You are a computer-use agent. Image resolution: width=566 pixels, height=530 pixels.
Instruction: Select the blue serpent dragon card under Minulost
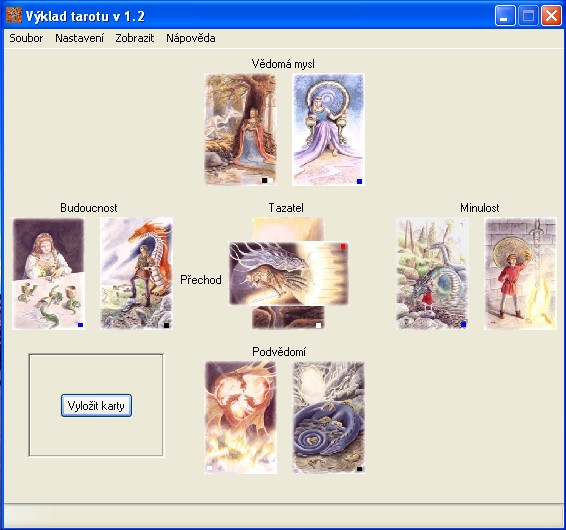pyautogui.click(x=432, y=273)
